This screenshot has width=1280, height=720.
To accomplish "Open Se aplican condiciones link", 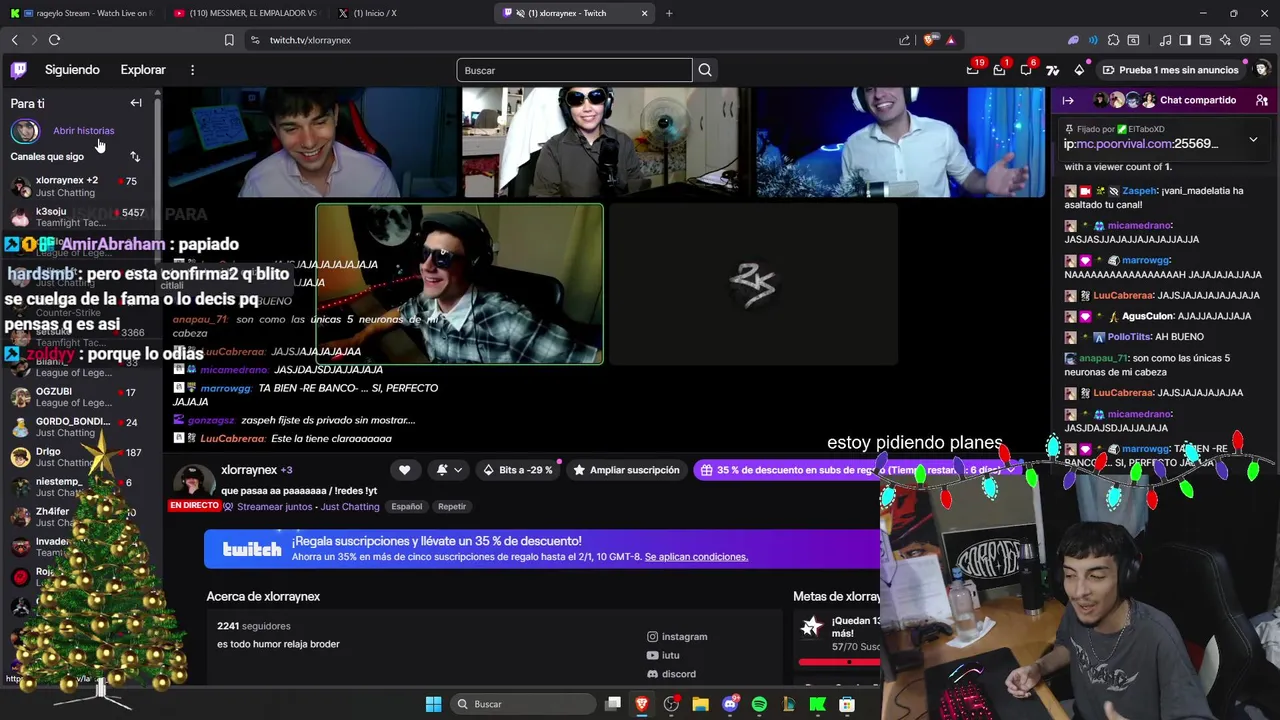I will (x=696, y=557).
